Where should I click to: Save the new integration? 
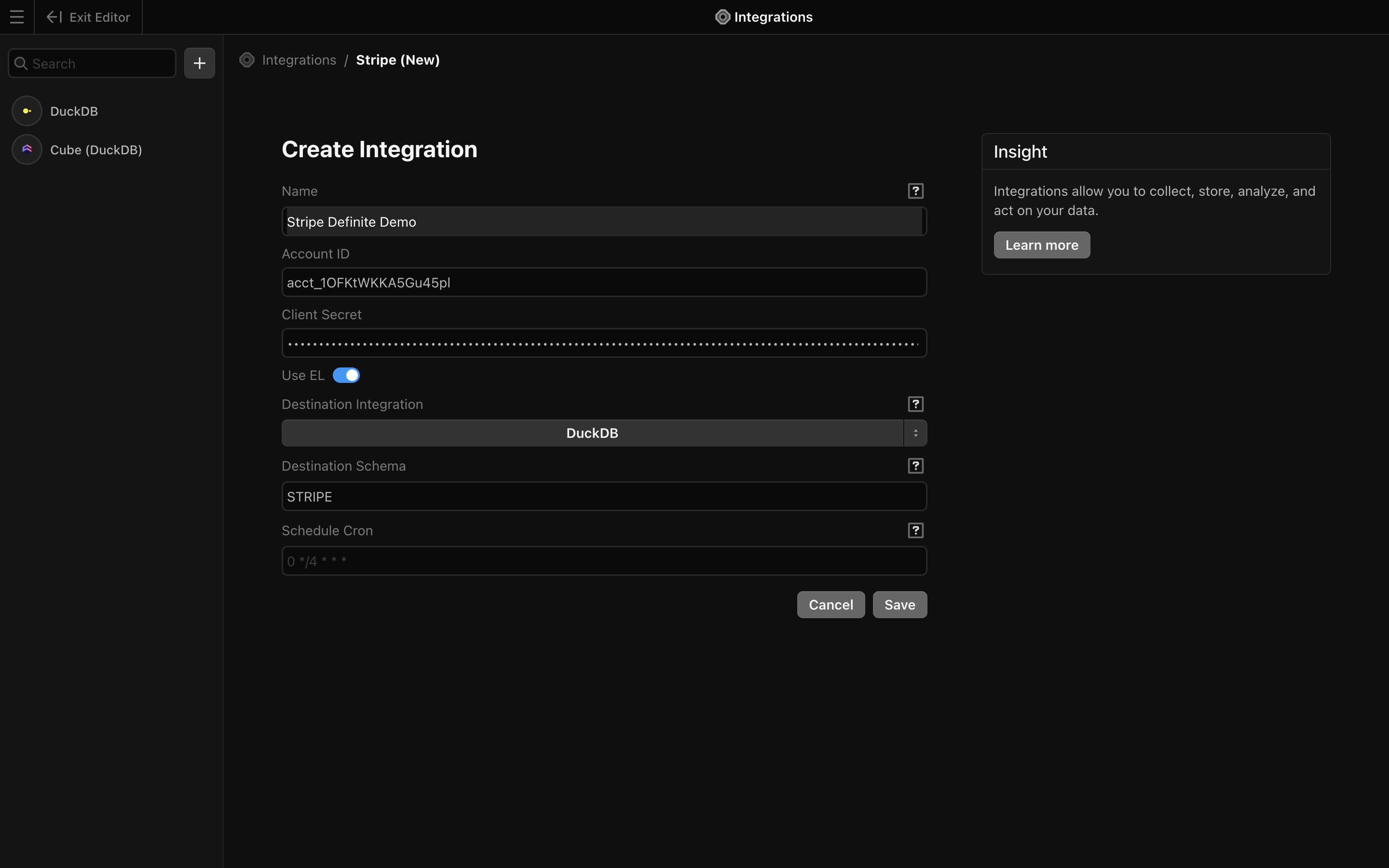(x=899, y=605)
